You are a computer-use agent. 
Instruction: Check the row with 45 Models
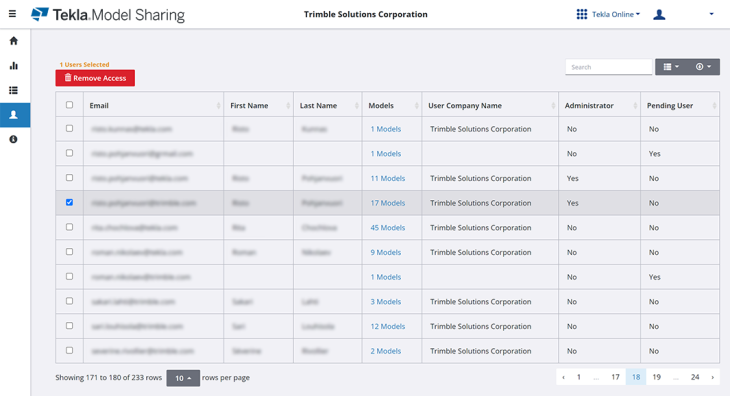(x=69, y=227)
